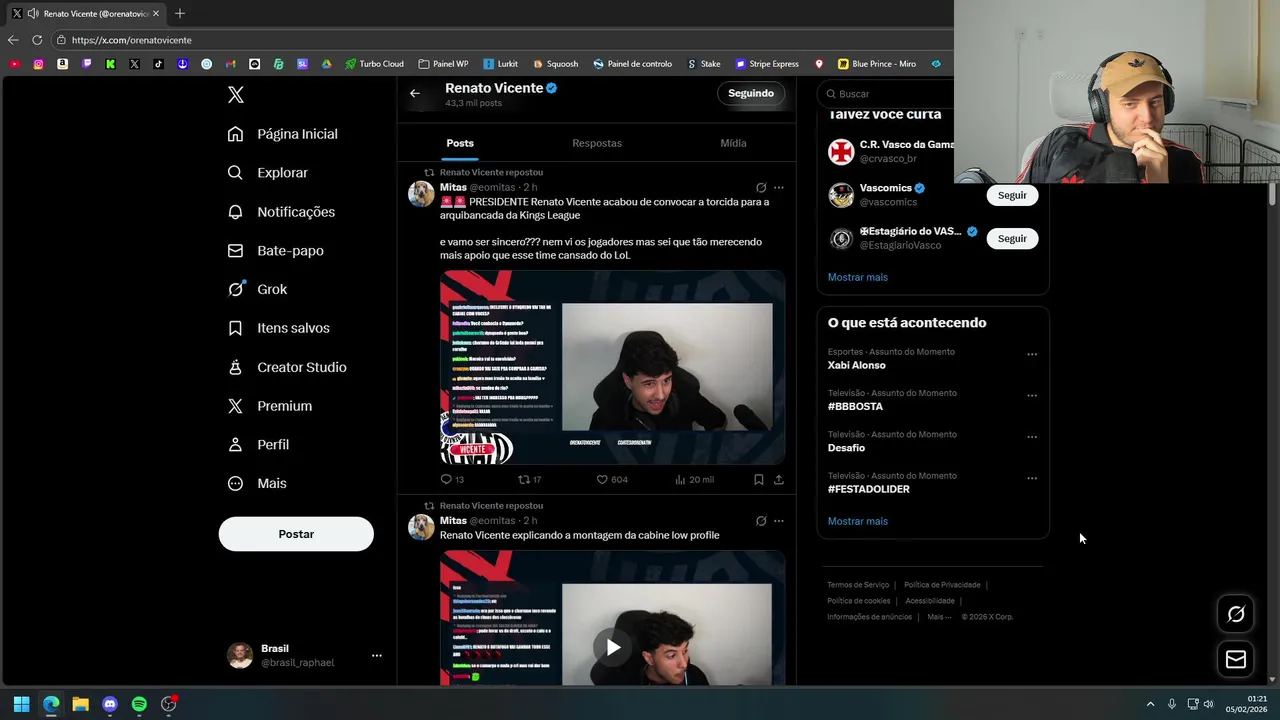The height and width of the screenshot is (720, 1280).
Task: Share the Kings League post
Action: (779, 480)
